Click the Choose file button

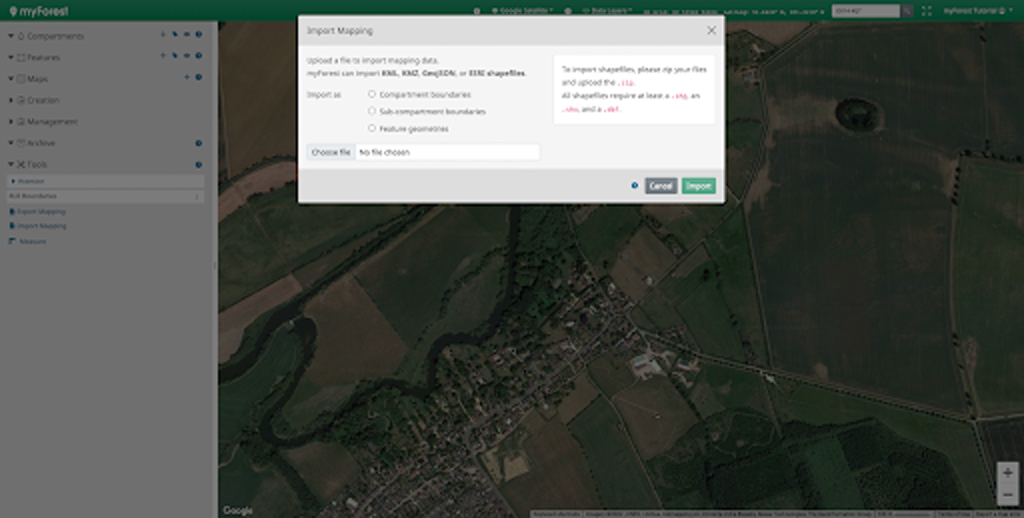click(x=330, y=152)
